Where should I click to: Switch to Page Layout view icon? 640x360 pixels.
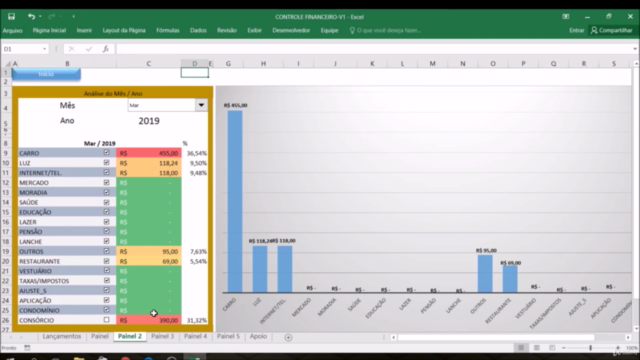point(536,348)
